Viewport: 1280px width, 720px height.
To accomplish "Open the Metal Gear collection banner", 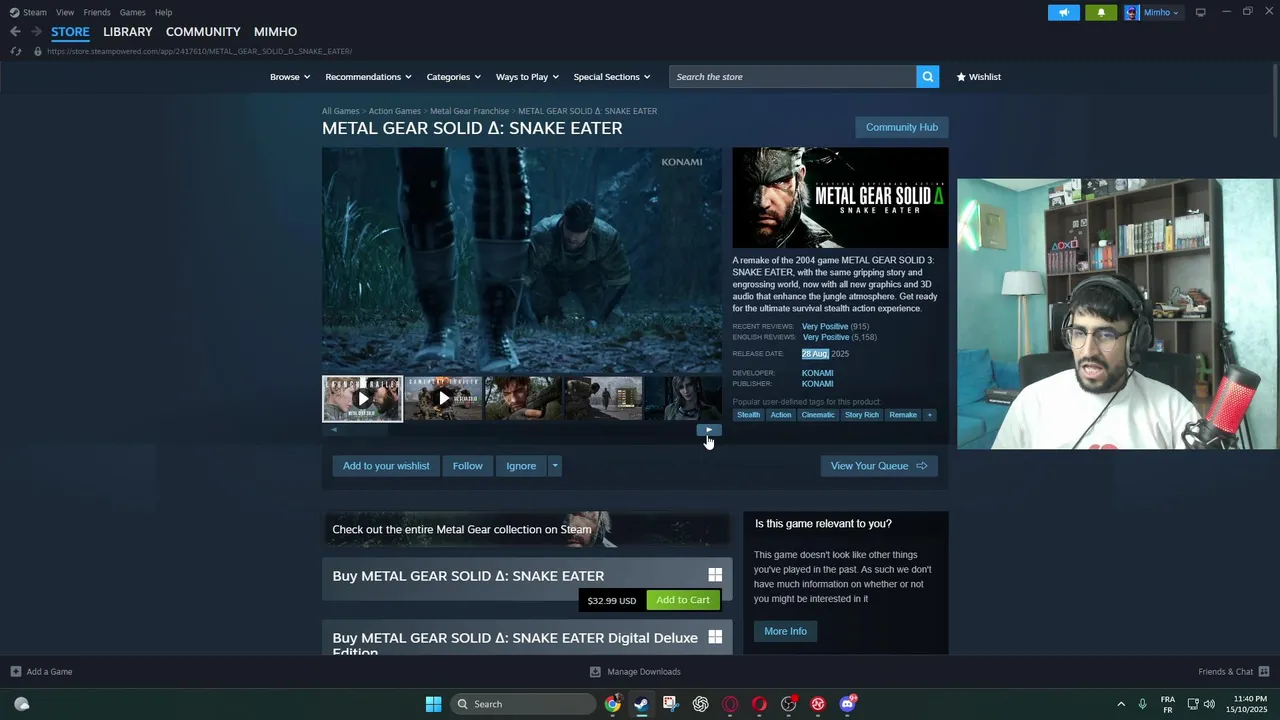I will point(527,529).
